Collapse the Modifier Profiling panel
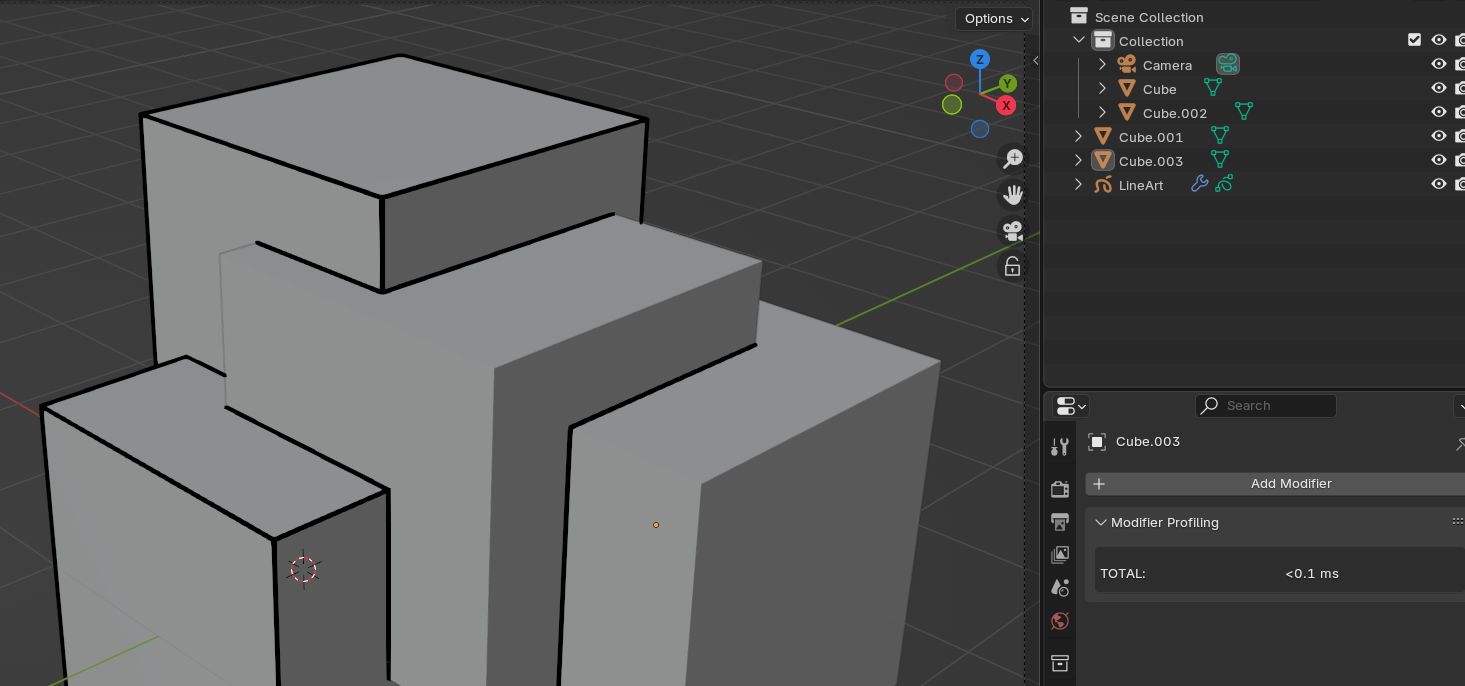Viewport: 1465px width, 686px height. pyautogui.click(x=1101, y=522)
